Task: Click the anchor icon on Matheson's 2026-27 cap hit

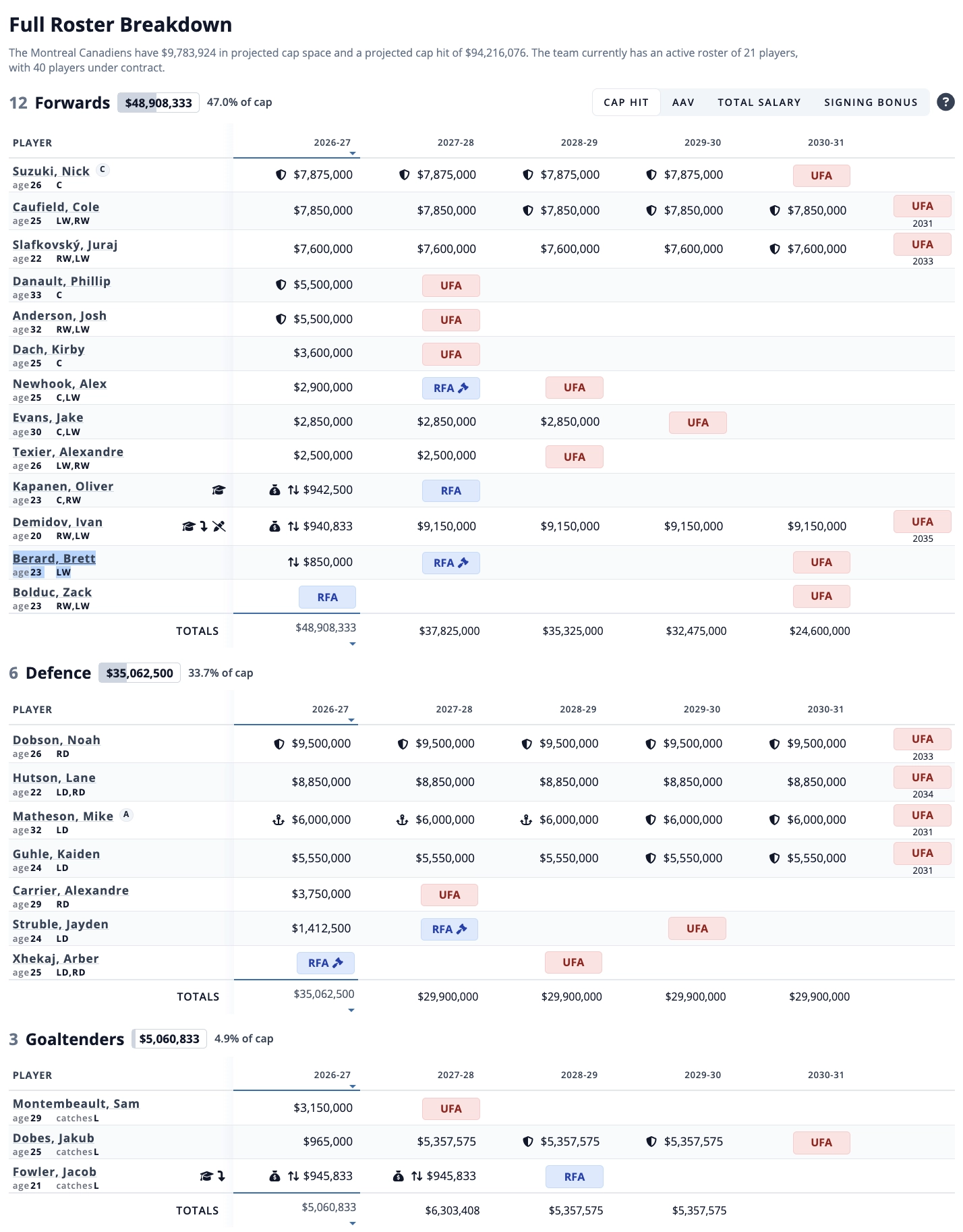Action: (x=278, y=820)
